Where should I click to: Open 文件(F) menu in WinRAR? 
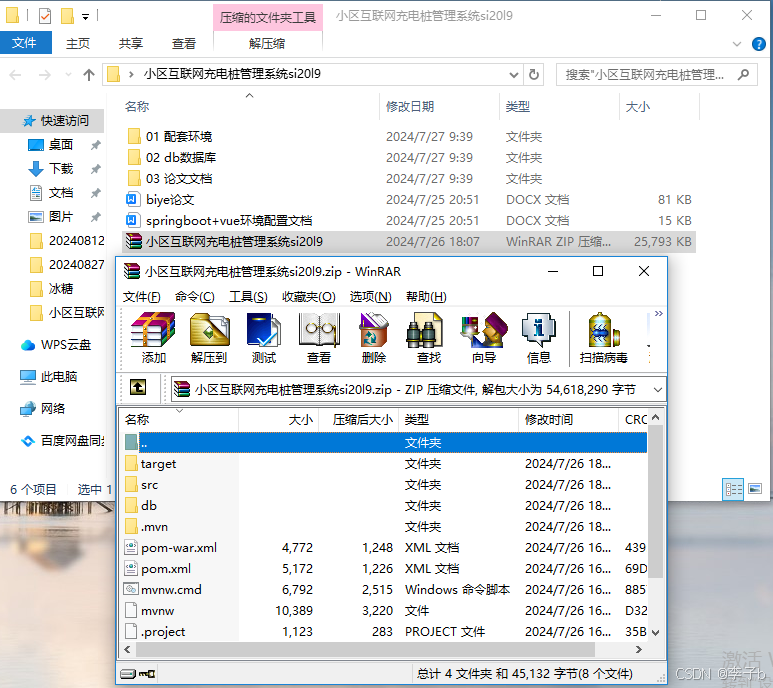click(x=141, y=297)
